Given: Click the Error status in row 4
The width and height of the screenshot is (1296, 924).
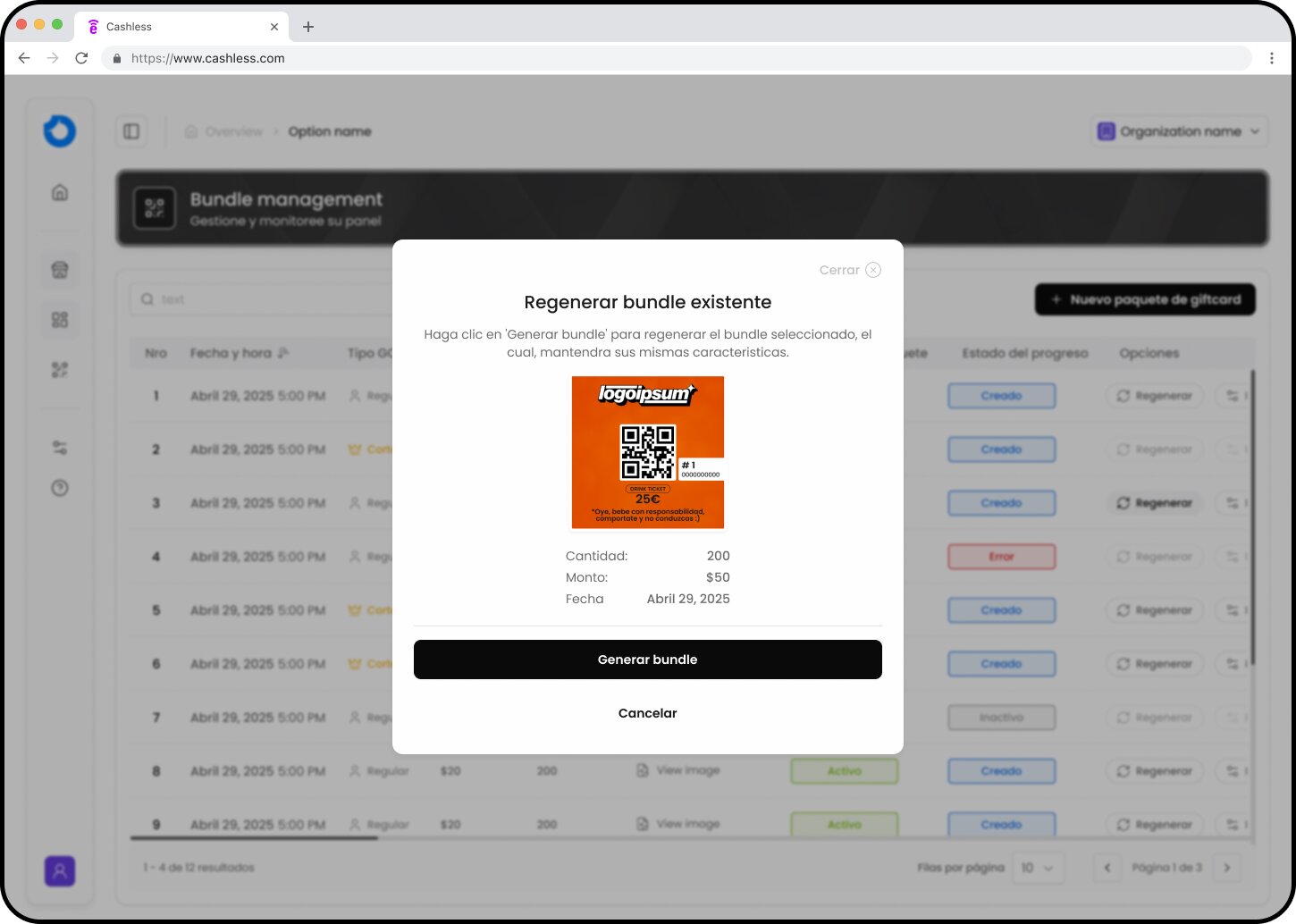Looking at the screenshot, I should (1001, 557).
